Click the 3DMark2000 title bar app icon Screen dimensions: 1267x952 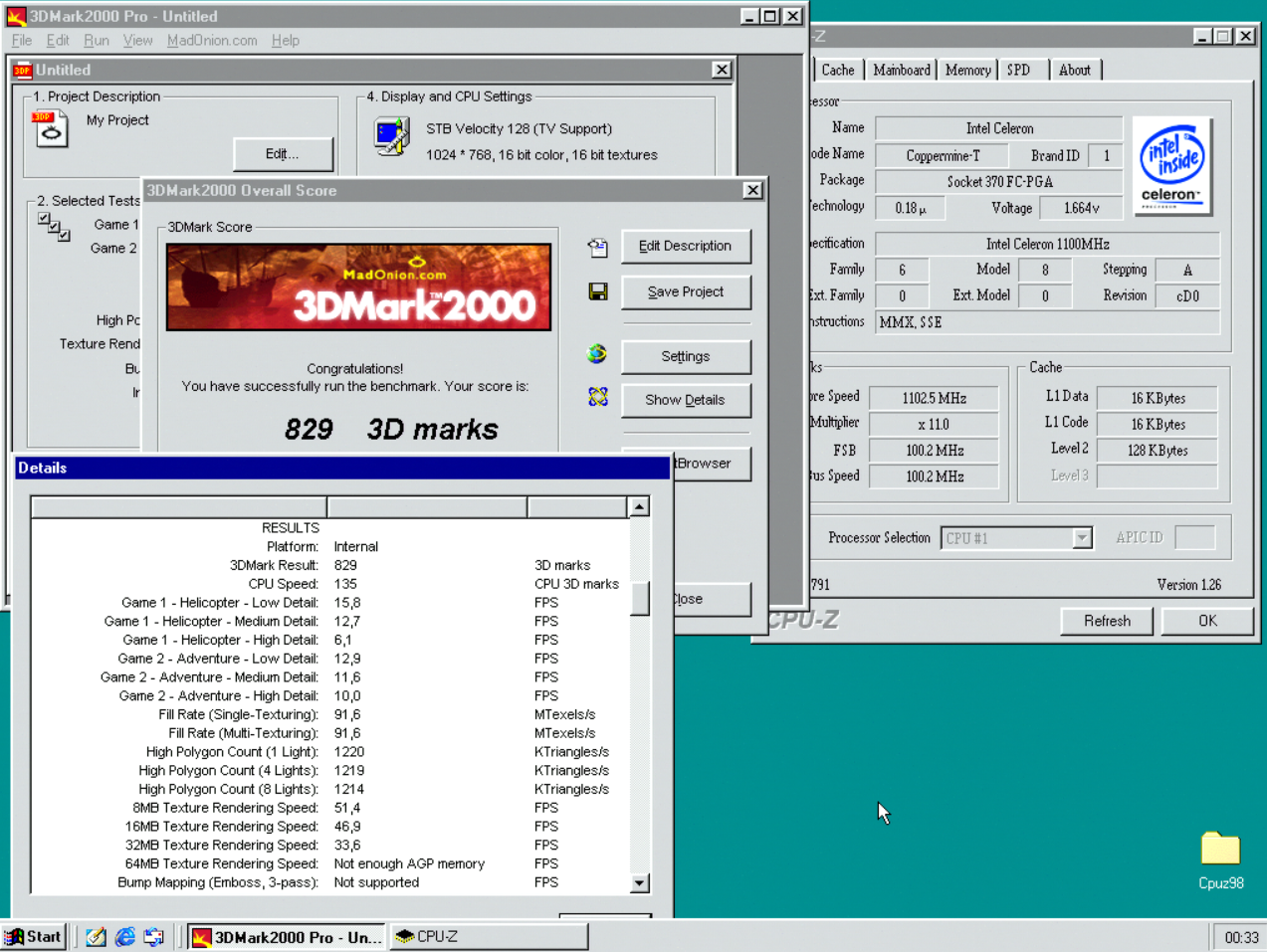click(17, 16)
